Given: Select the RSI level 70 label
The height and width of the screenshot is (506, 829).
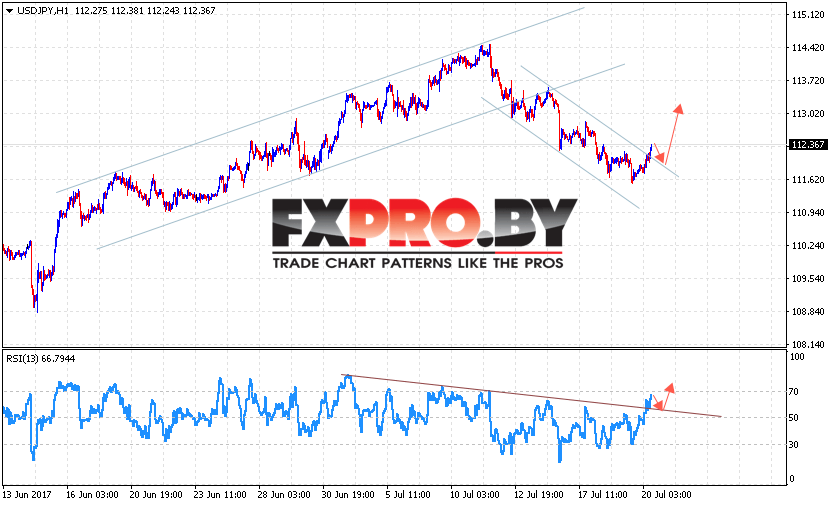Looking at the screenshot, I should [794, 392].
